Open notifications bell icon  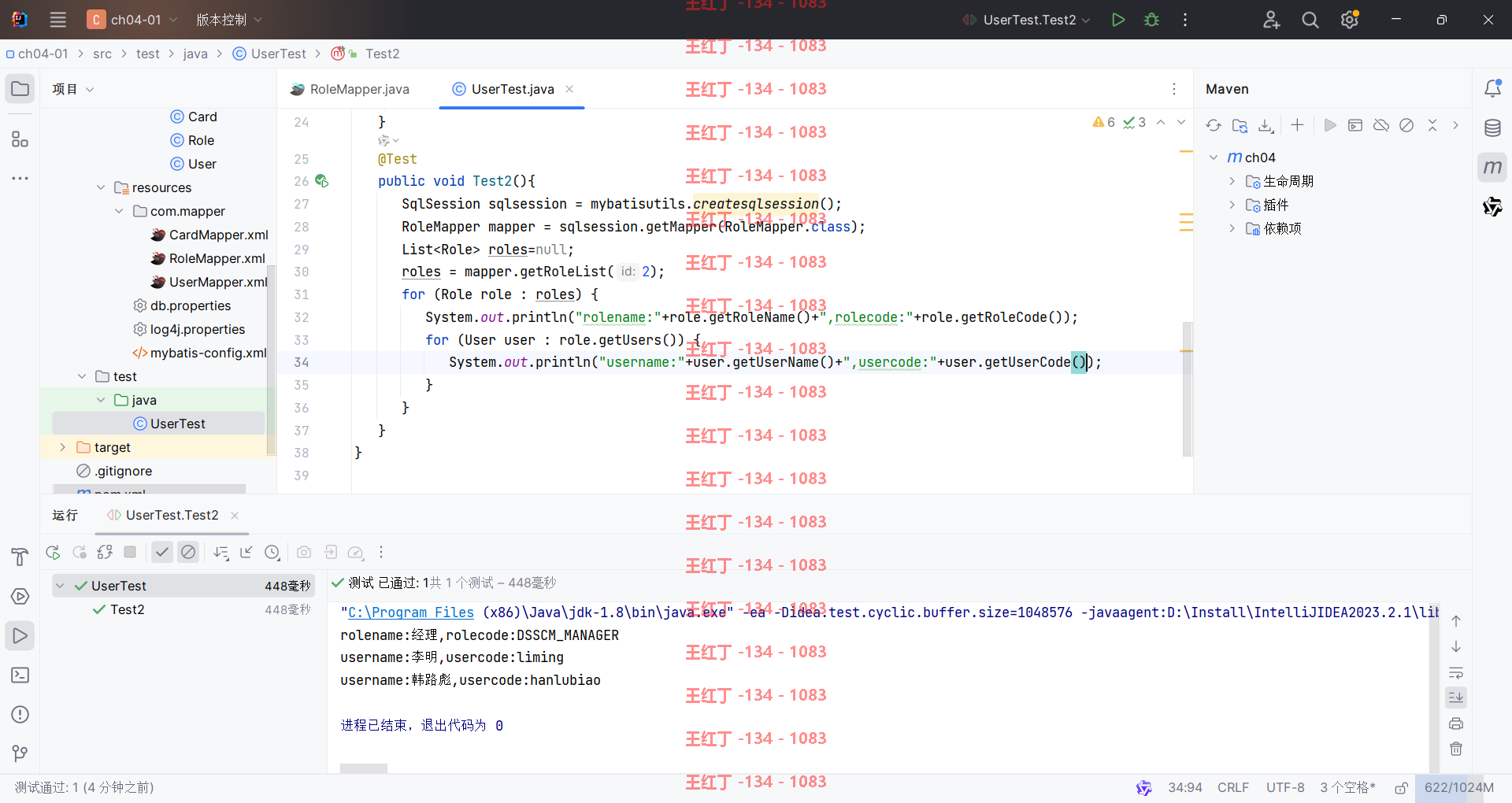coord(1492,89)
